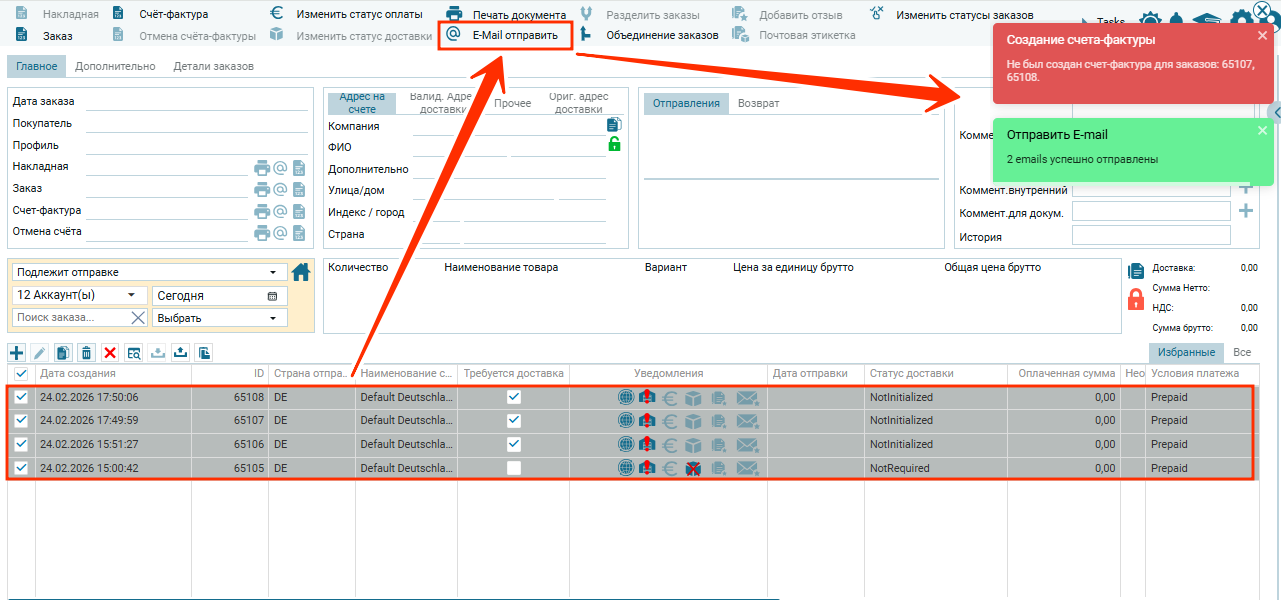1281x600 pixels.
Task: Click the Поиск заказа search field
Action: pos(72,318)
